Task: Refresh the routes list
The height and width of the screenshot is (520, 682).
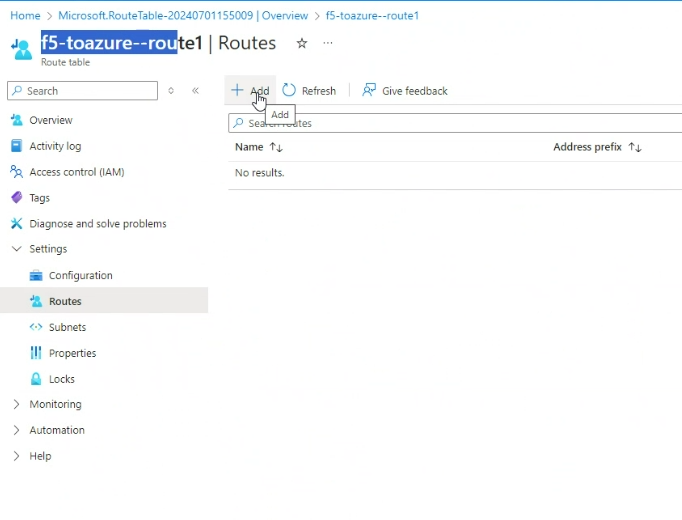Action: tap(309, 90)
